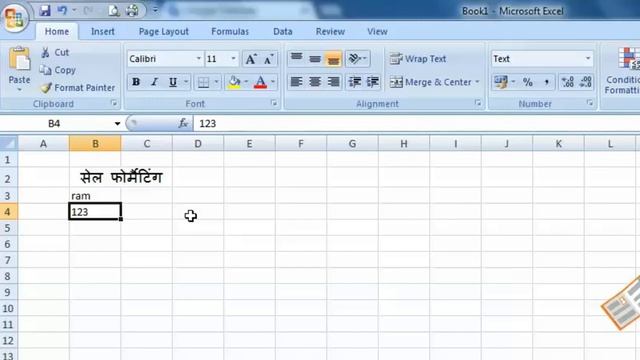
Task: Open the font size 11 dropdown
Action: tap(233, 59)
